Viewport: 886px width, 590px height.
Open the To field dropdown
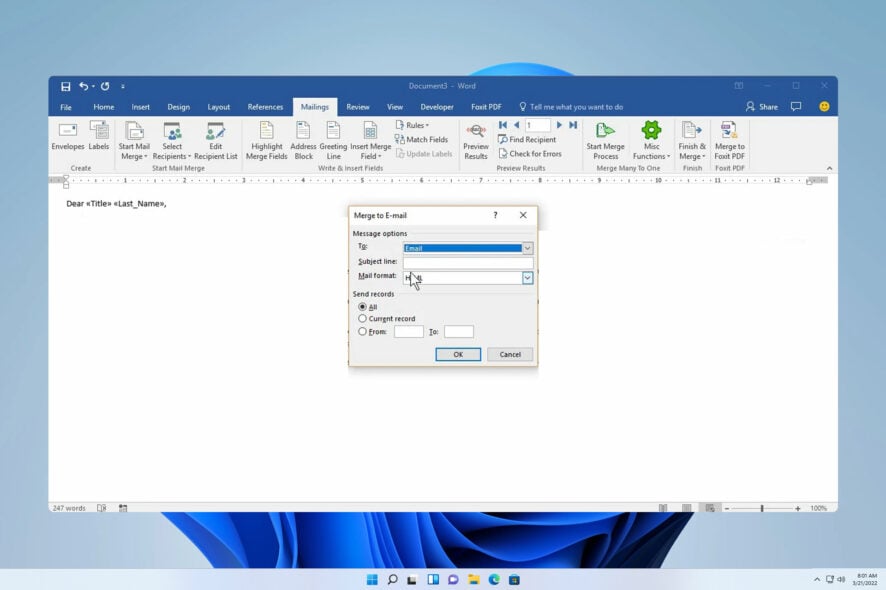point(527,248)
